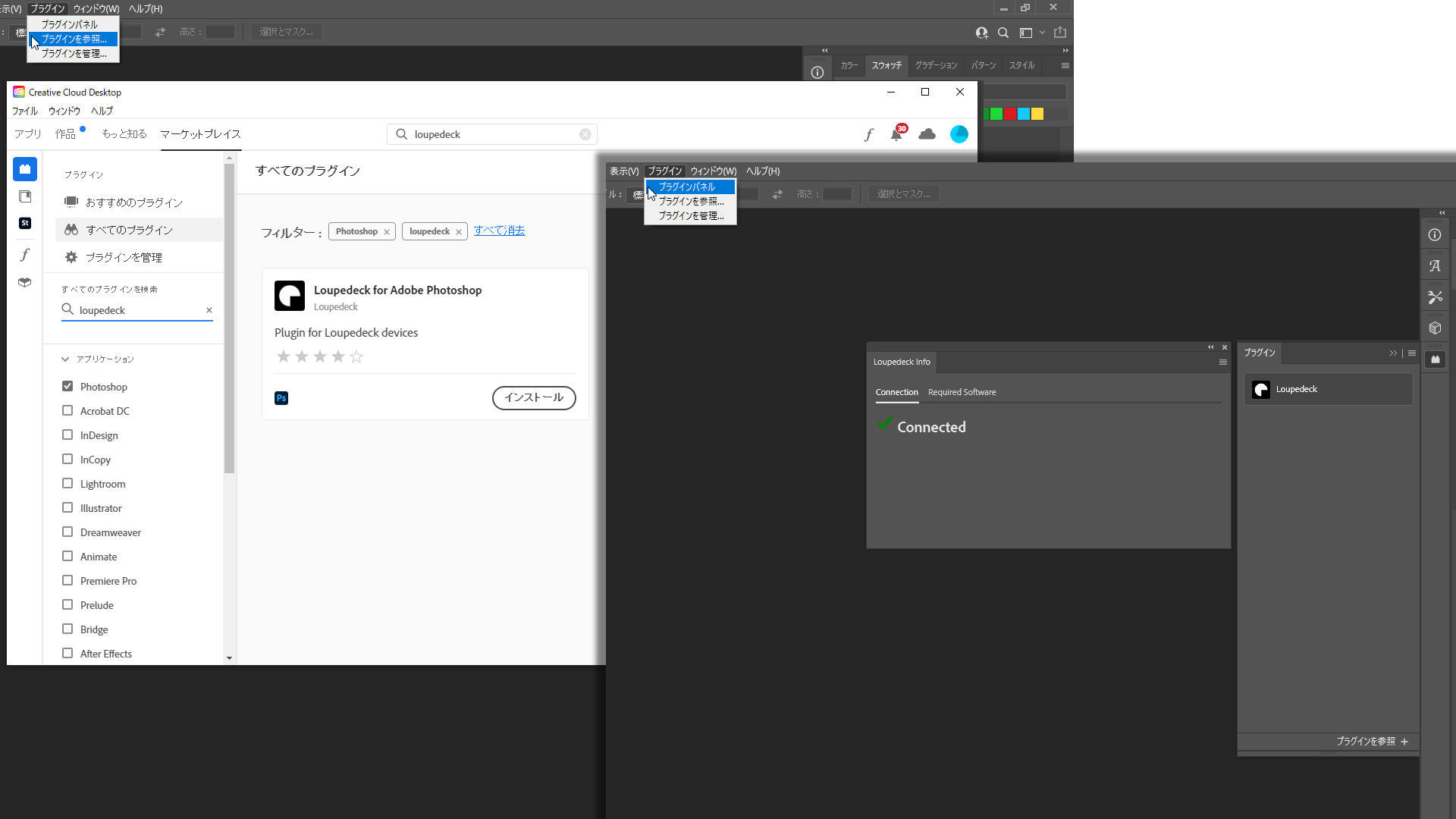
Task: Open Loupedeck Info panel options menu
Action: [1222, 362]
